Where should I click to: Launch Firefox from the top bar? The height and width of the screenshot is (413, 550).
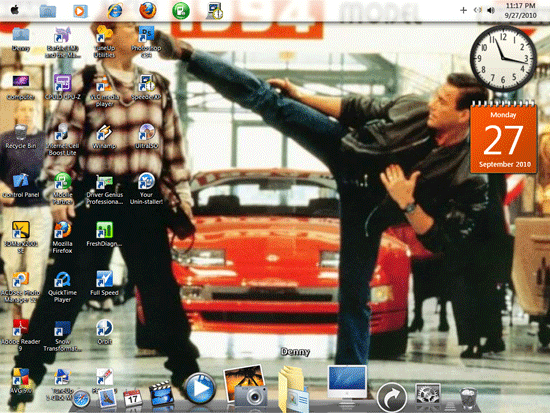click(x=148, y=10)
